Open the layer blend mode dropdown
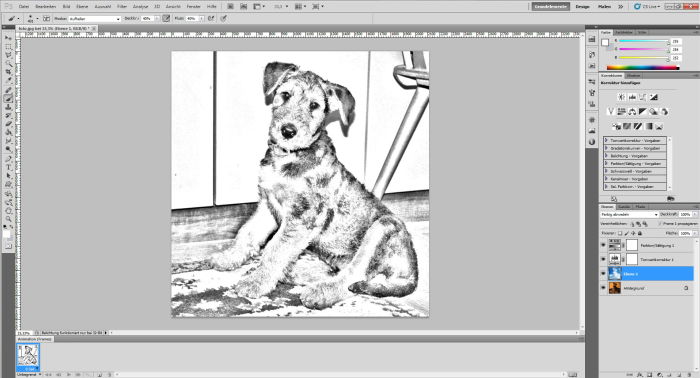Screen dimensions: 700x378 coord(629,215)
